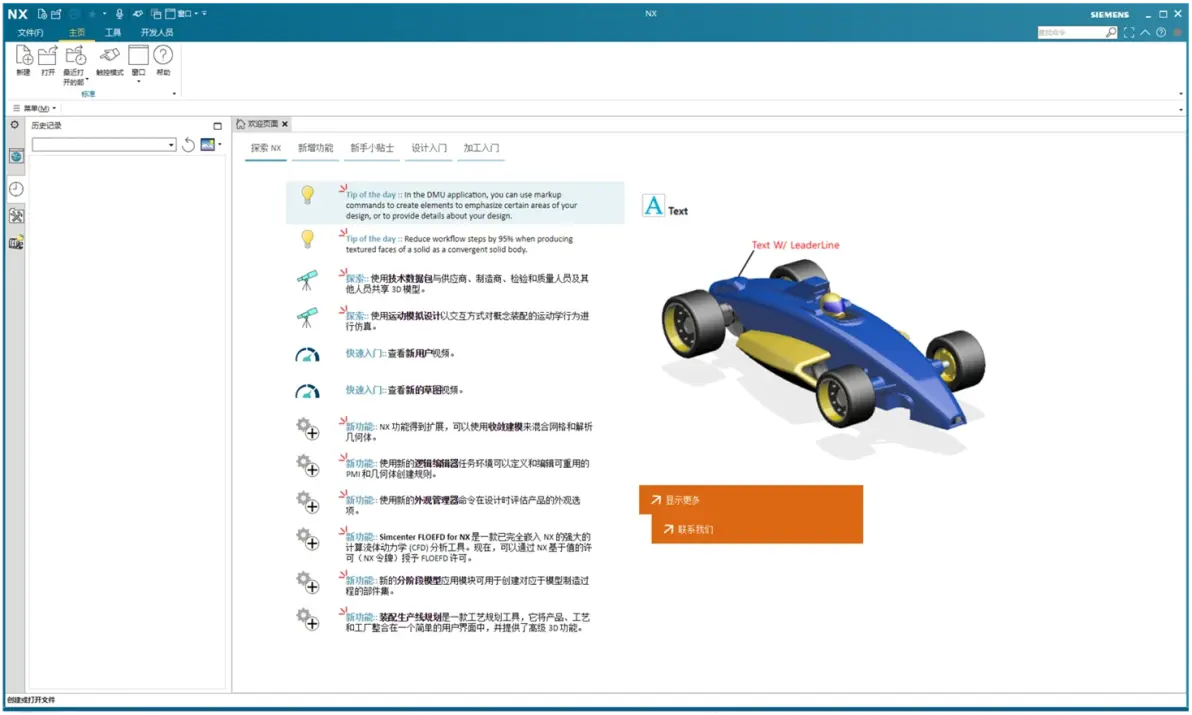Click the 联系我们 orange button
The width and height of the screenshot is (1192, 715).
tap(756, 529)
